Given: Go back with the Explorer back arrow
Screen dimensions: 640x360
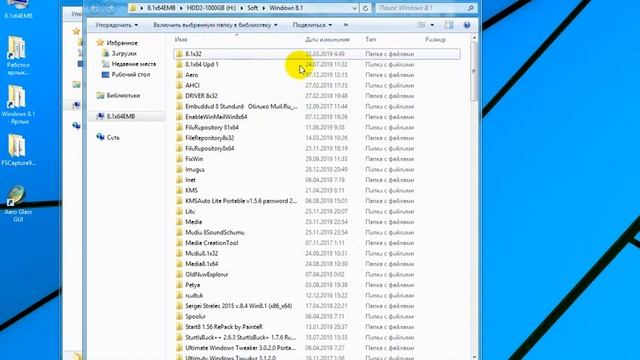Looking at the screenshot, I should pos(94,8).
